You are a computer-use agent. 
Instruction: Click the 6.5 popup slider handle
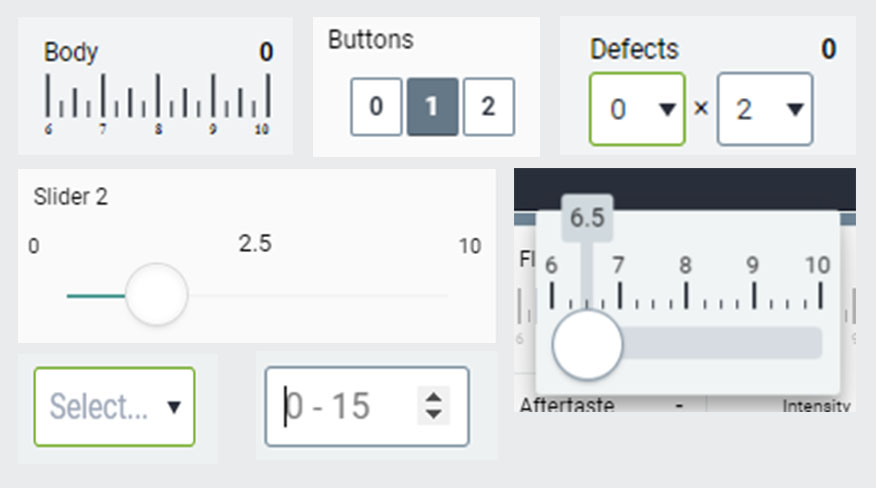tap(587, 345)
